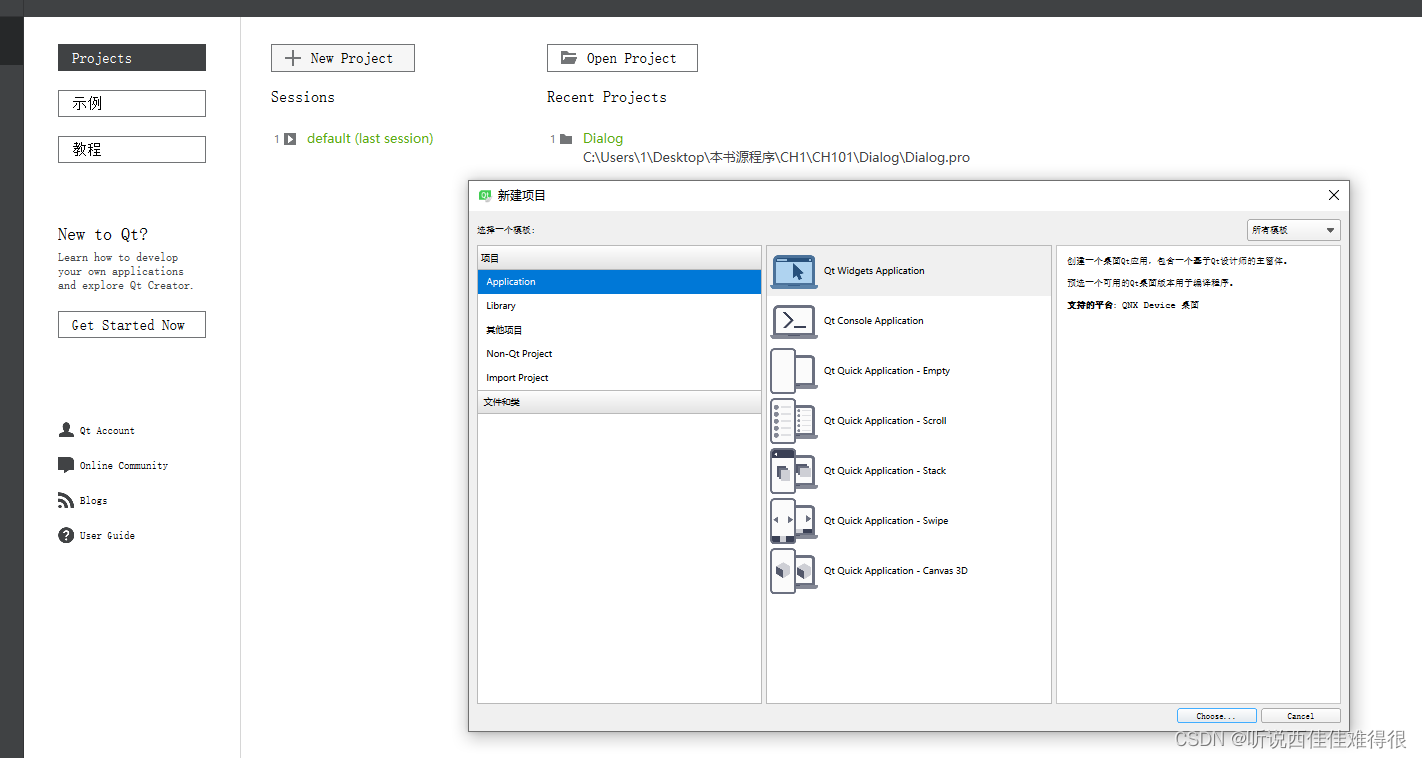Screen dimensions: 1422x758
Task: Click the Qt Account person icon
Action: point(66,430)
